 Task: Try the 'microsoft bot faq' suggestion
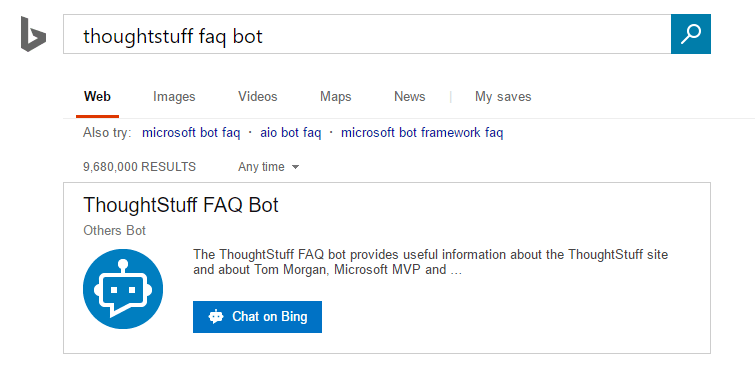pyautogui.click(x=191, y=132)
